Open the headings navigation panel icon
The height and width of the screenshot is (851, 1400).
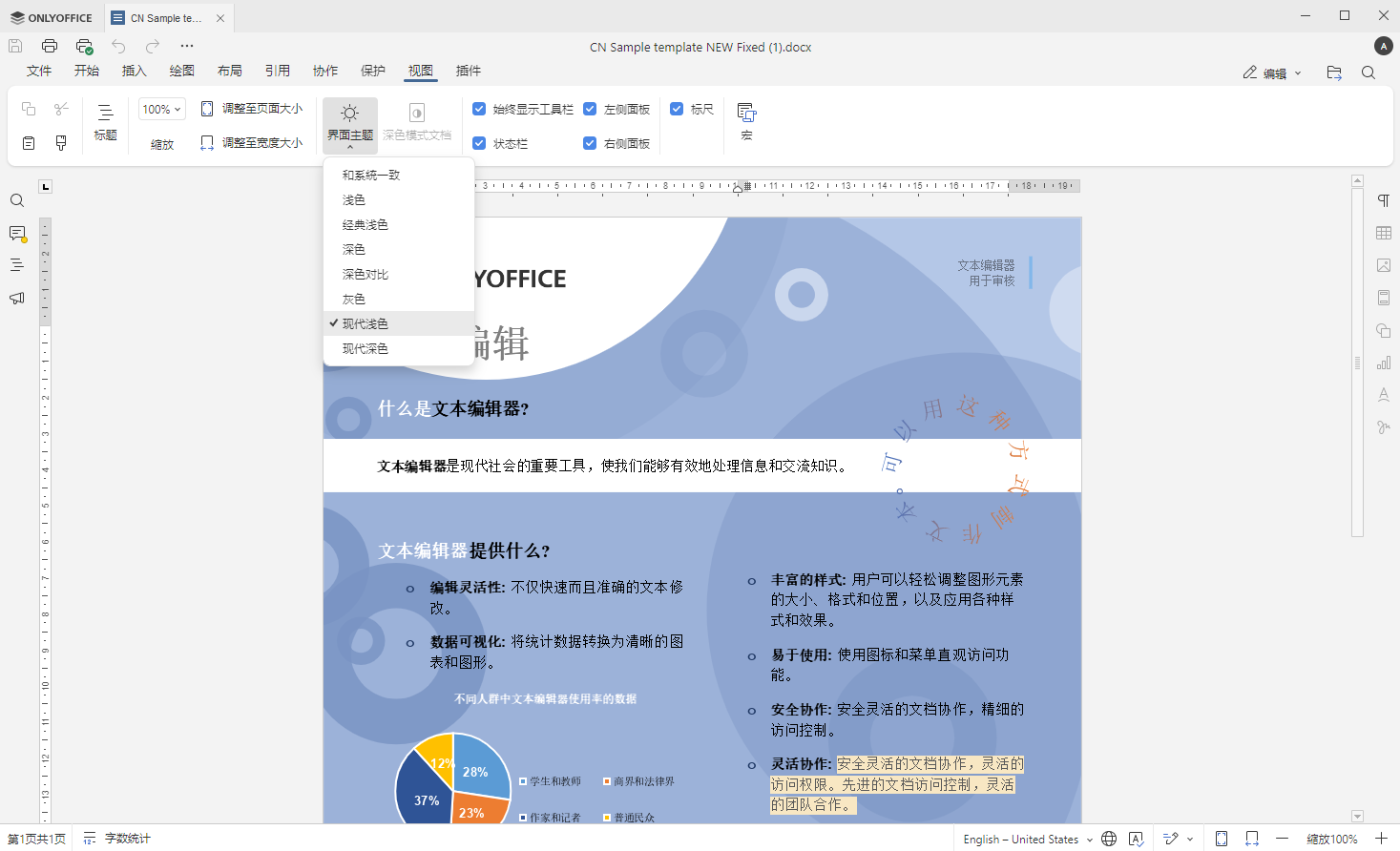(x=17, y=265)
